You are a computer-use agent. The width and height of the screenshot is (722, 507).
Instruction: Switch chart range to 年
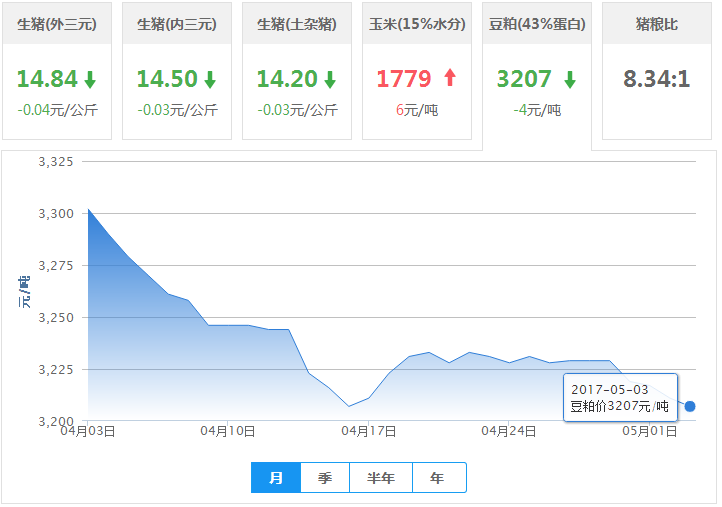point(439,478)
